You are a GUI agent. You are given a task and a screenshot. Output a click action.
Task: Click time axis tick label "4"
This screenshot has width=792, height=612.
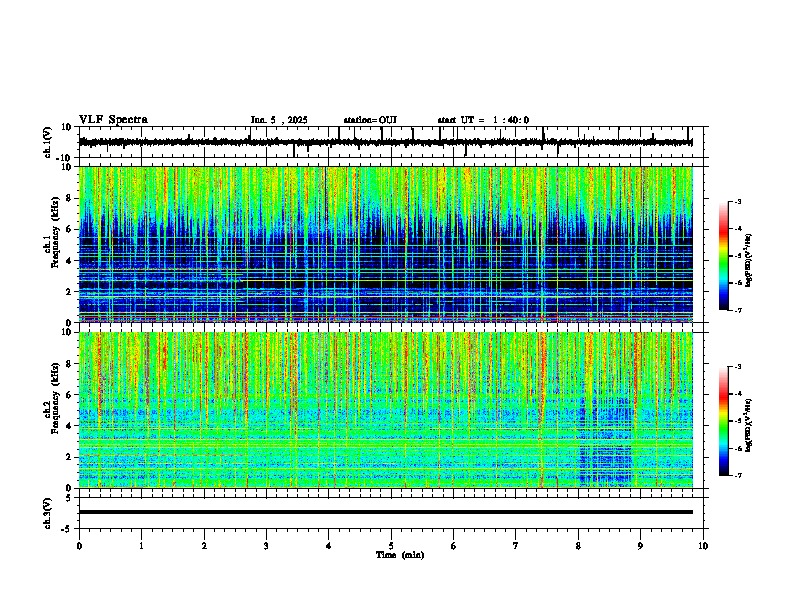tap(328, 546)
